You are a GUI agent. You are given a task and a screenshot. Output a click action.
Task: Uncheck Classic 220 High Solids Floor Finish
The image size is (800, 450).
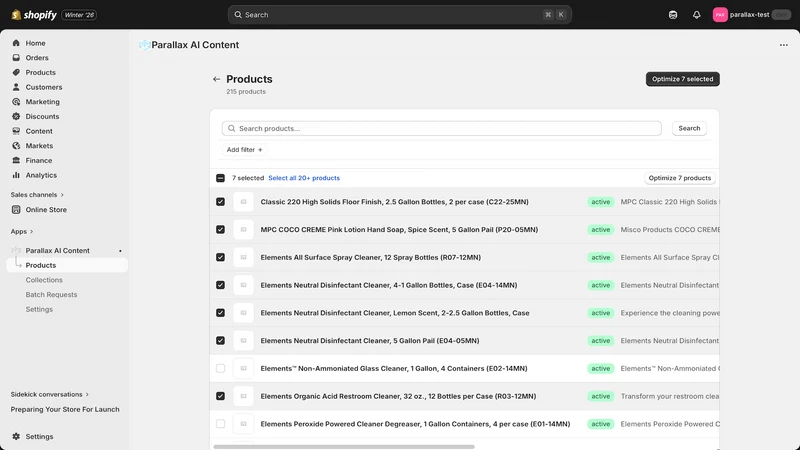[x=220, y=202]
